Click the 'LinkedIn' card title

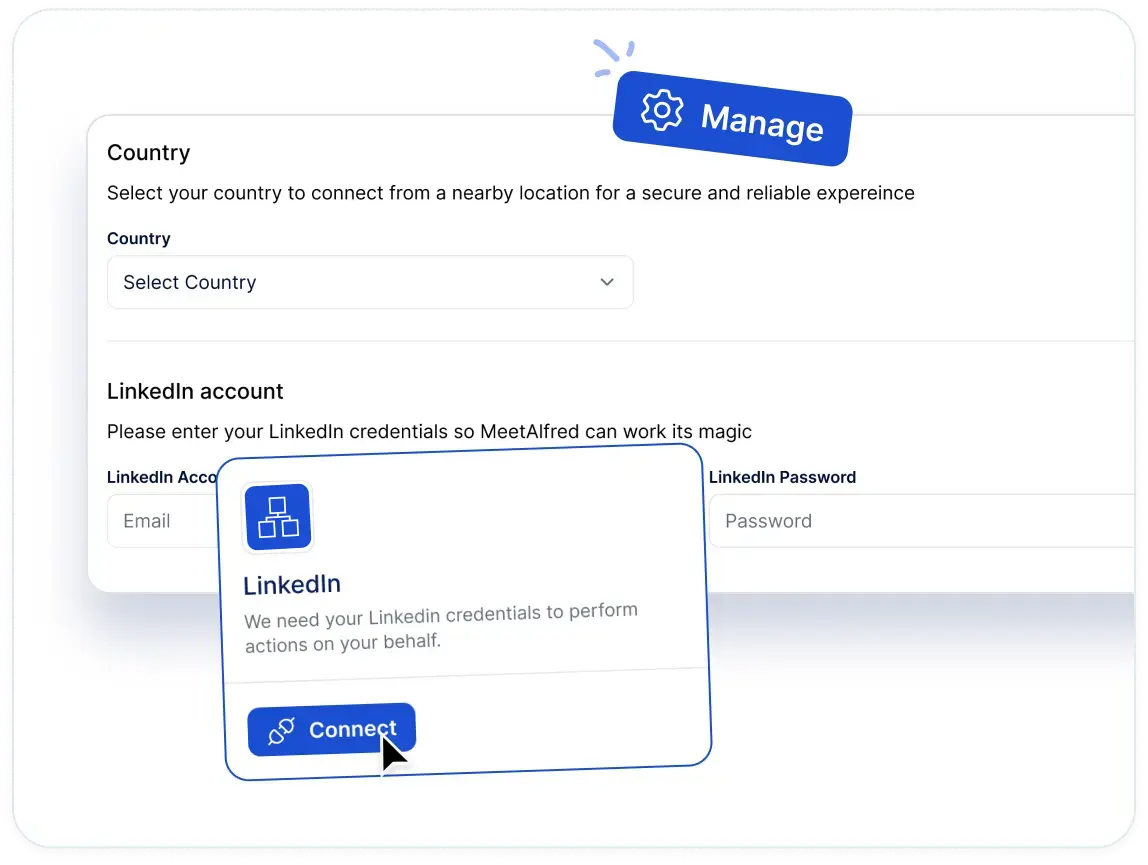[292, 584]
